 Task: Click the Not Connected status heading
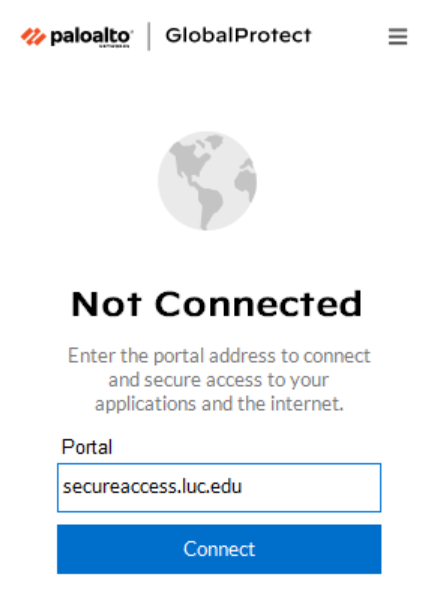click(217, 304)
